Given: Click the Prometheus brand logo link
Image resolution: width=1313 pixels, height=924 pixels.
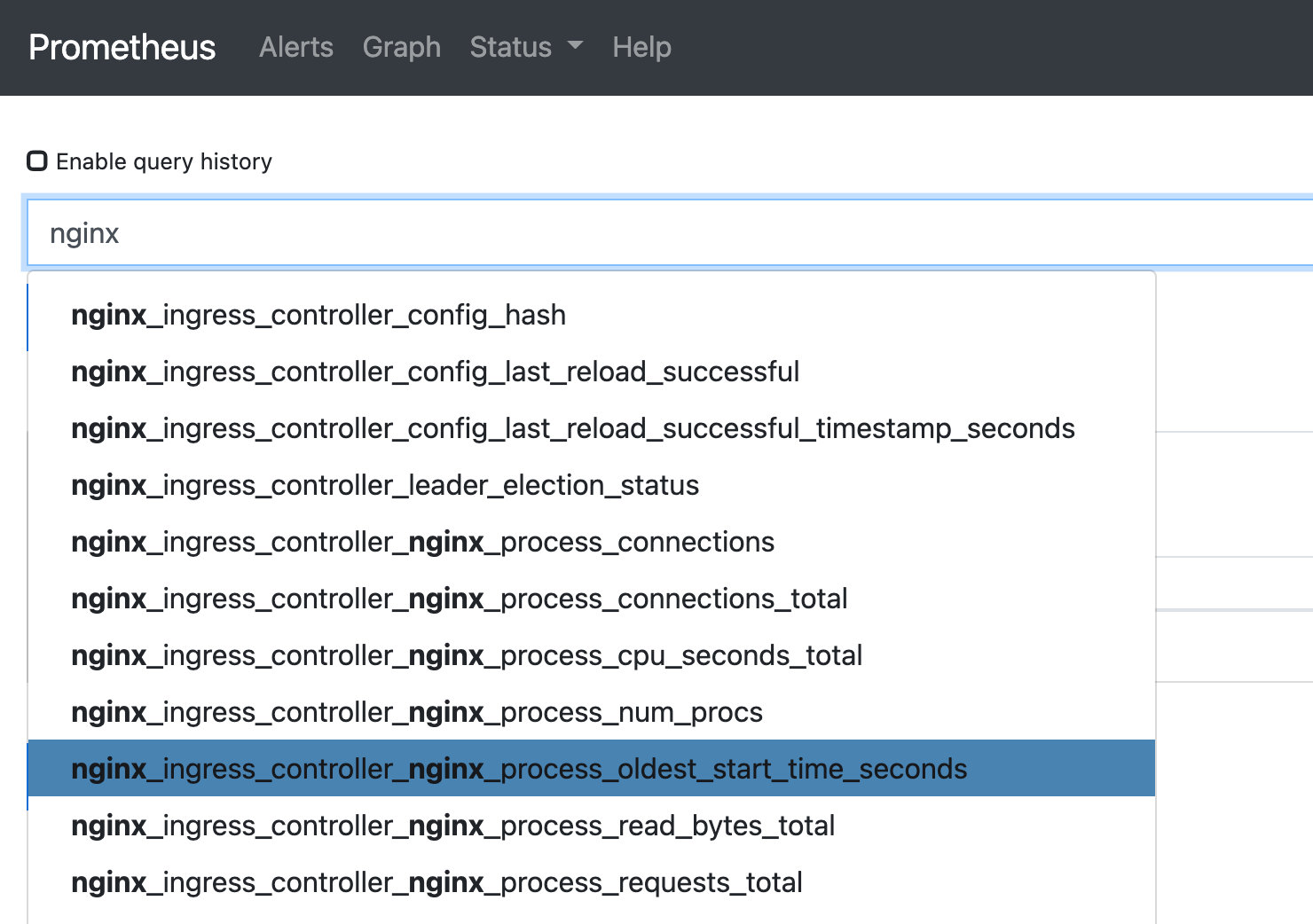Looking at the screenshot, I should click(122, 47).
